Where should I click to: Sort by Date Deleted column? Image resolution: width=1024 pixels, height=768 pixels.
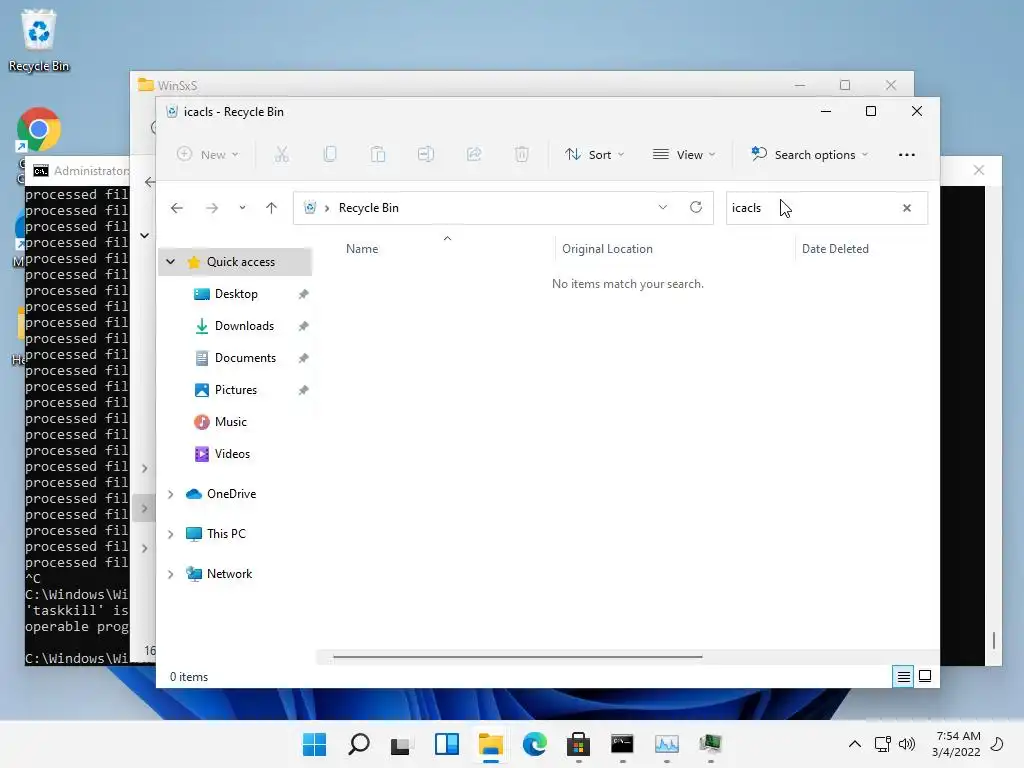[835, 249]
